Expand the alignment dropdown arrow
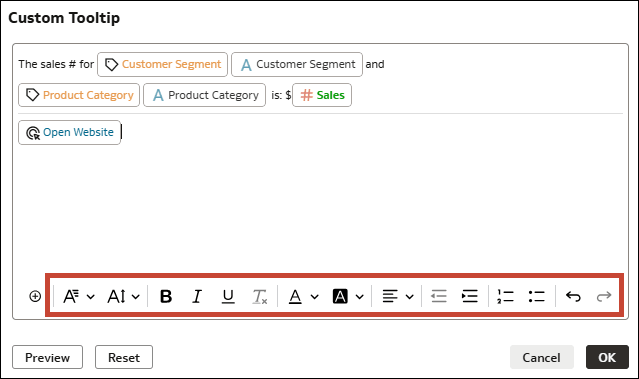Image resolution: width=639 pixels, height=379 pixels. tap(410, 297)
